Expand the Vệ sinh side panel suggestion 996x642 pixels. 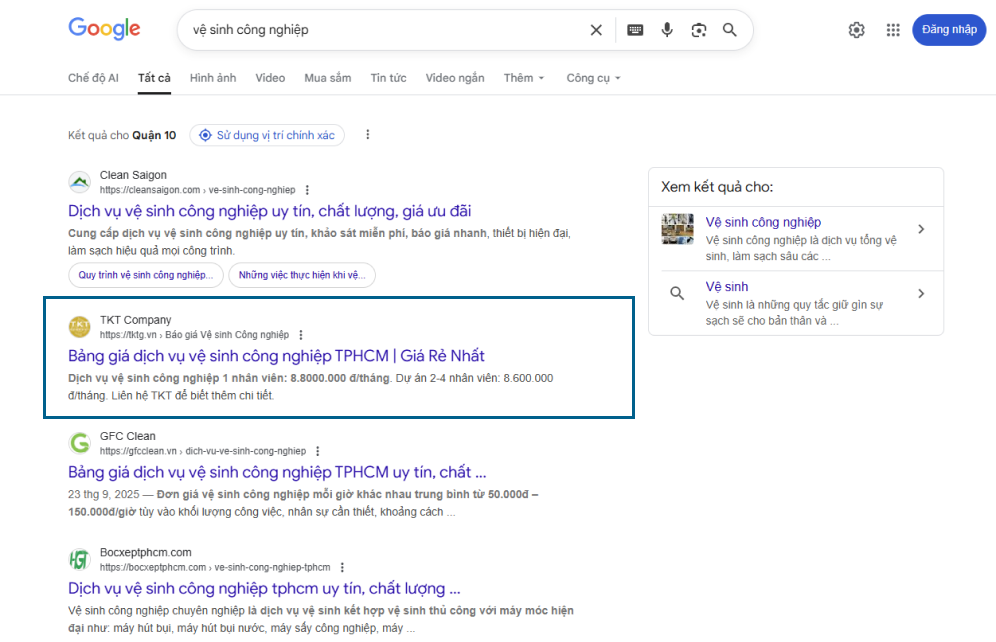pyautogui.click(x=921, y=294)
